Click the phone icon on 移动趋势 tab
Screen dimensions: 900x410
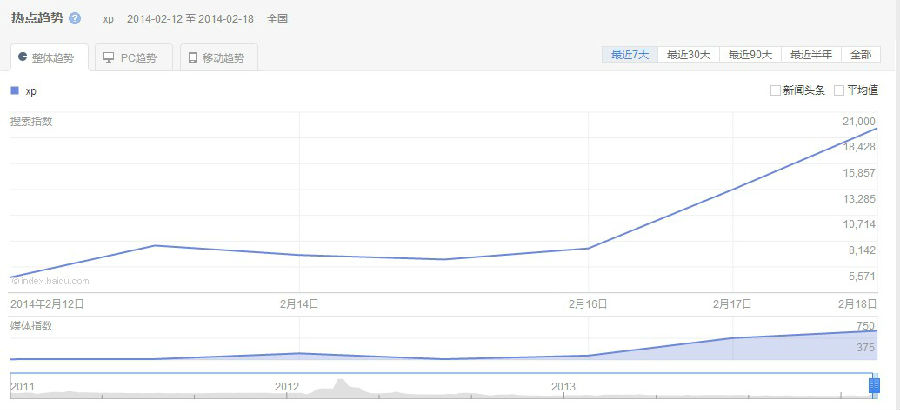[192, 58]
